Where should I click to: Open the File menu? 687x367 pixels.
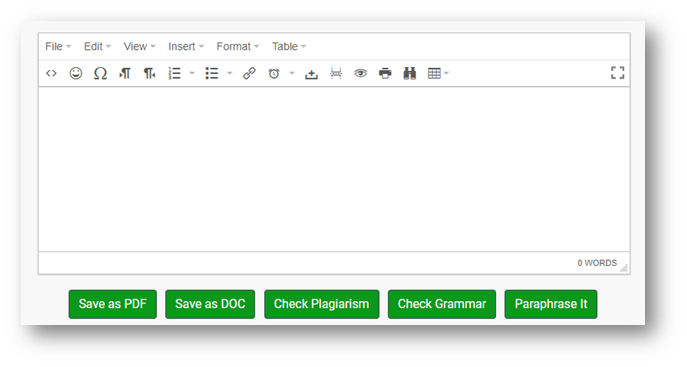tap(58, 46)
